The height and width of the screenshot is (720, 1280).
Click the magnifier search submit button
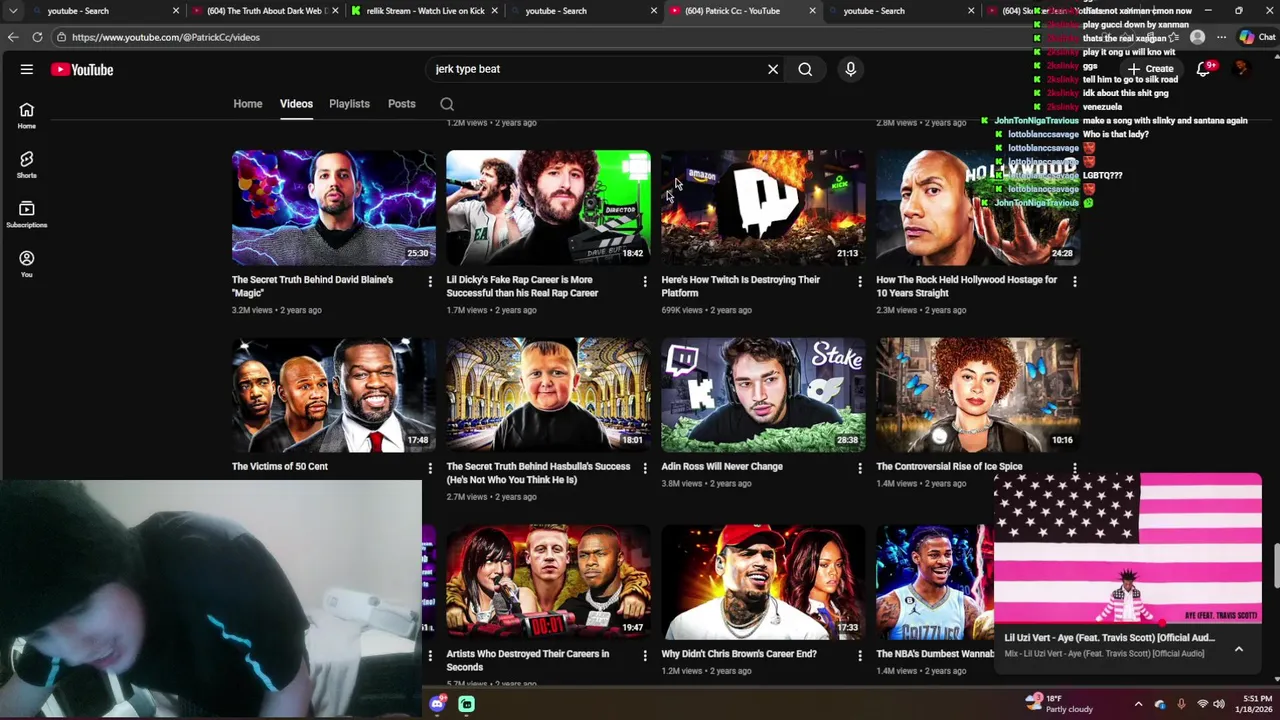coord(805,69)
